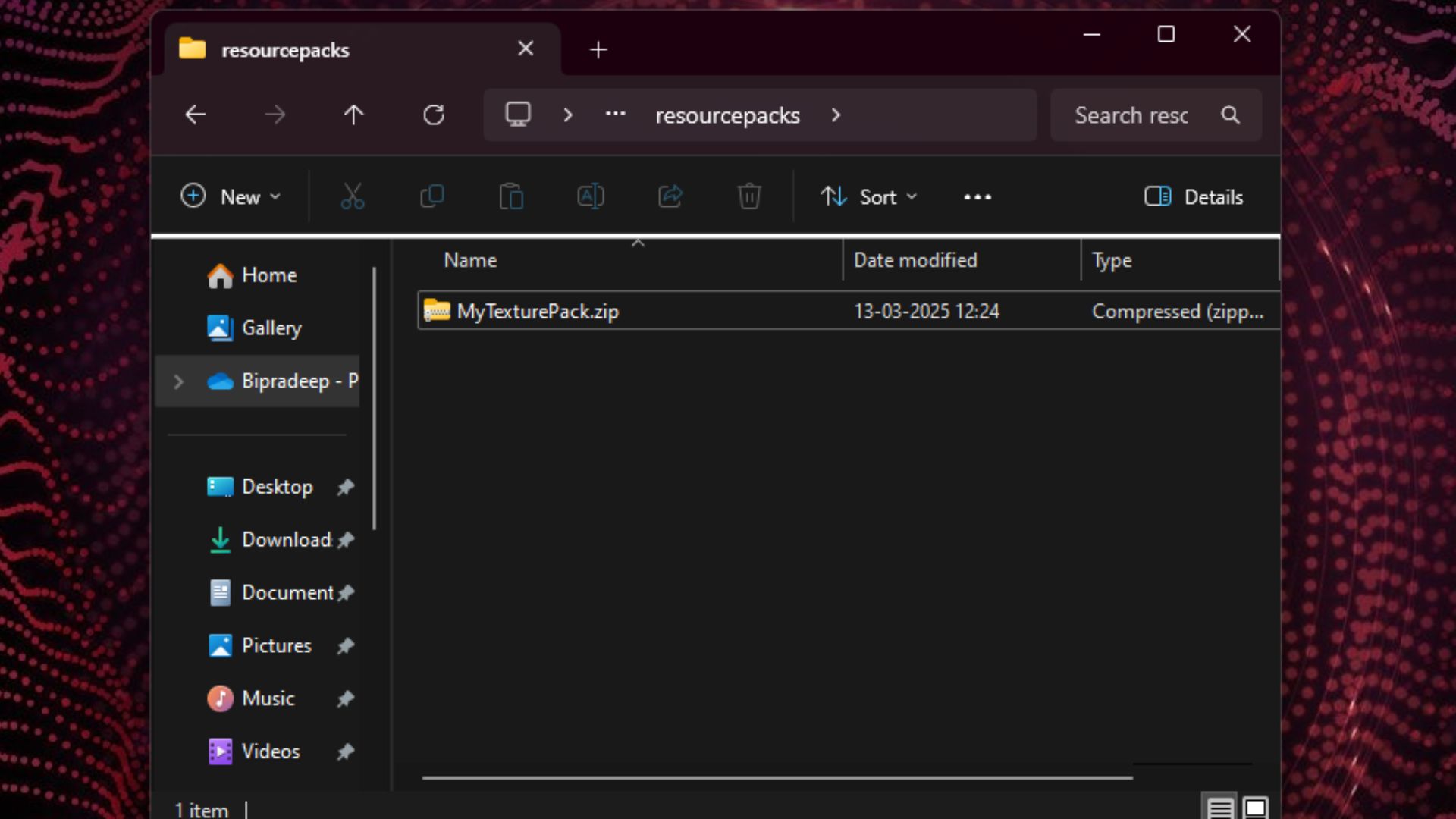
Task: Toggle the Details pane
Action: click(1194, 197)
